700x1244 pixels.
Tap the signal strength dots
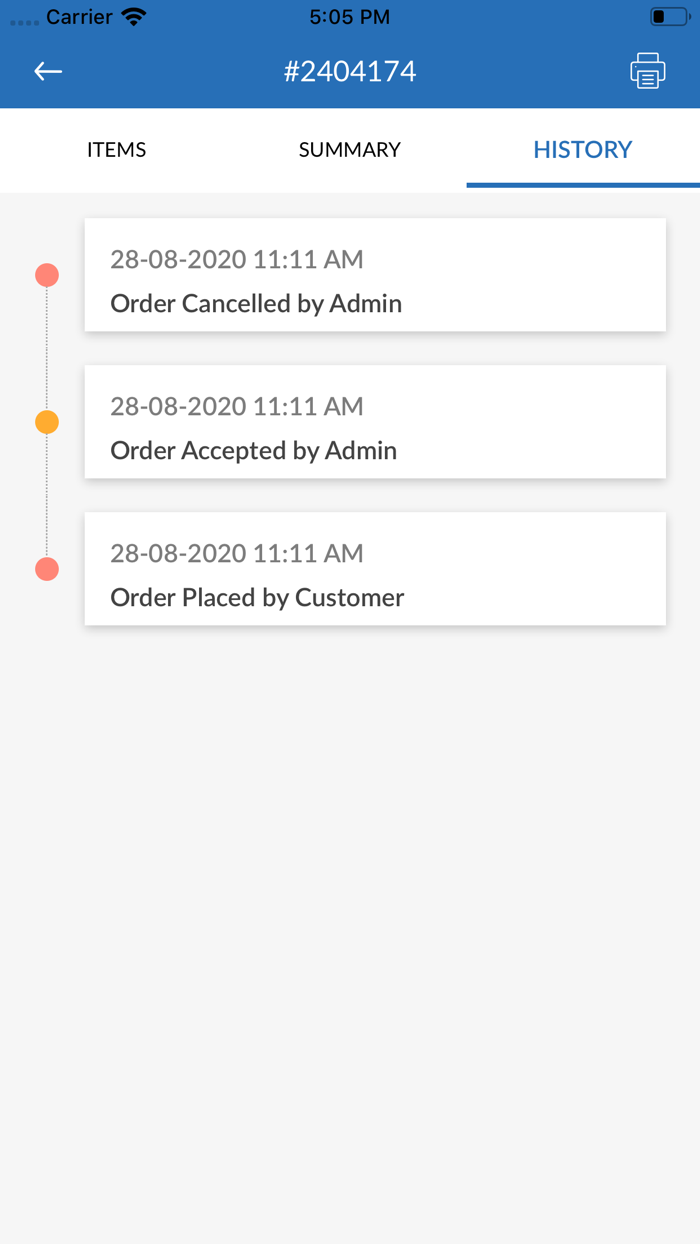click(24, 21)
